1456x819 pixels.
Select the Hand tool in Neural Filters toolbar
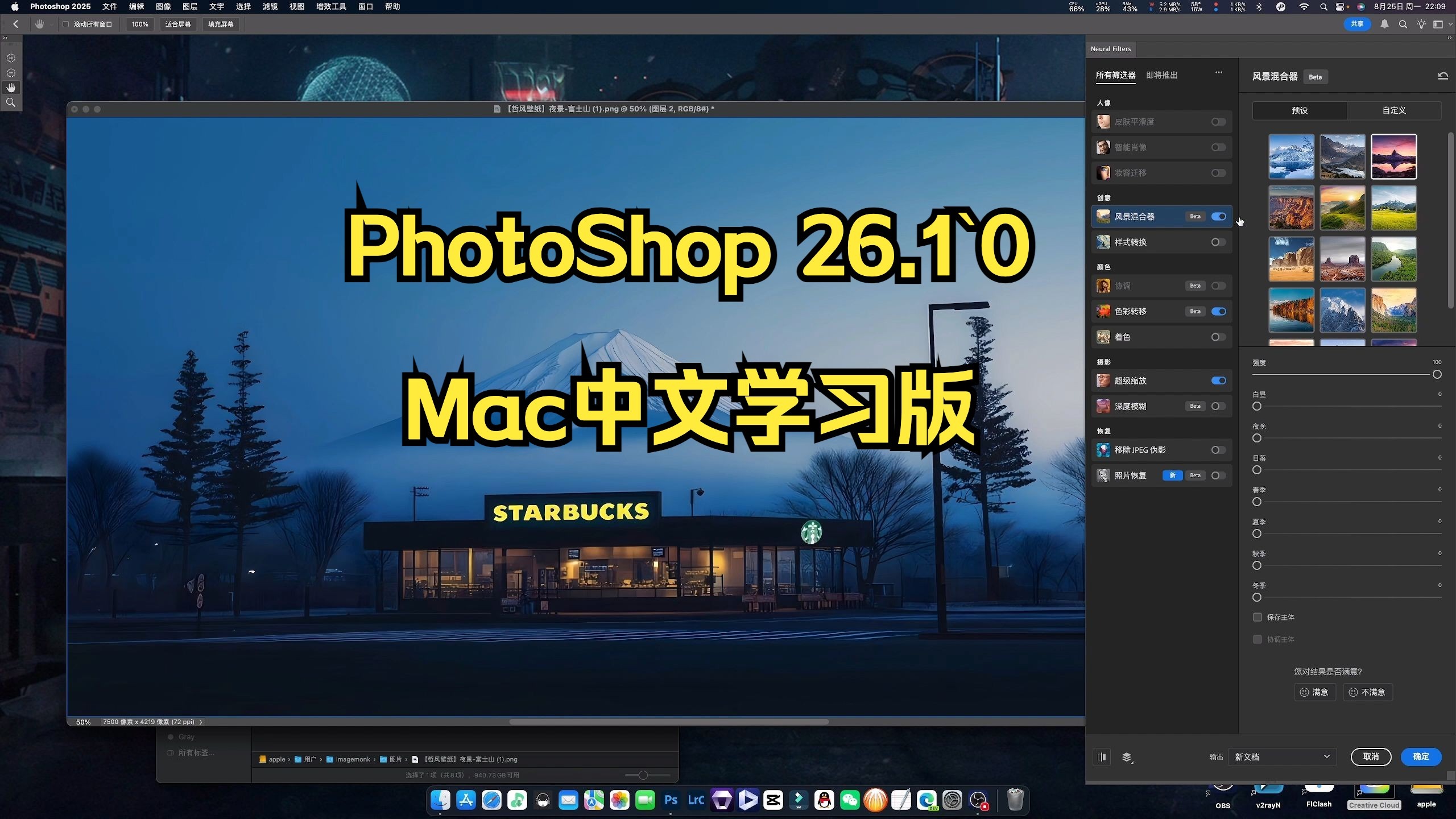11,88
